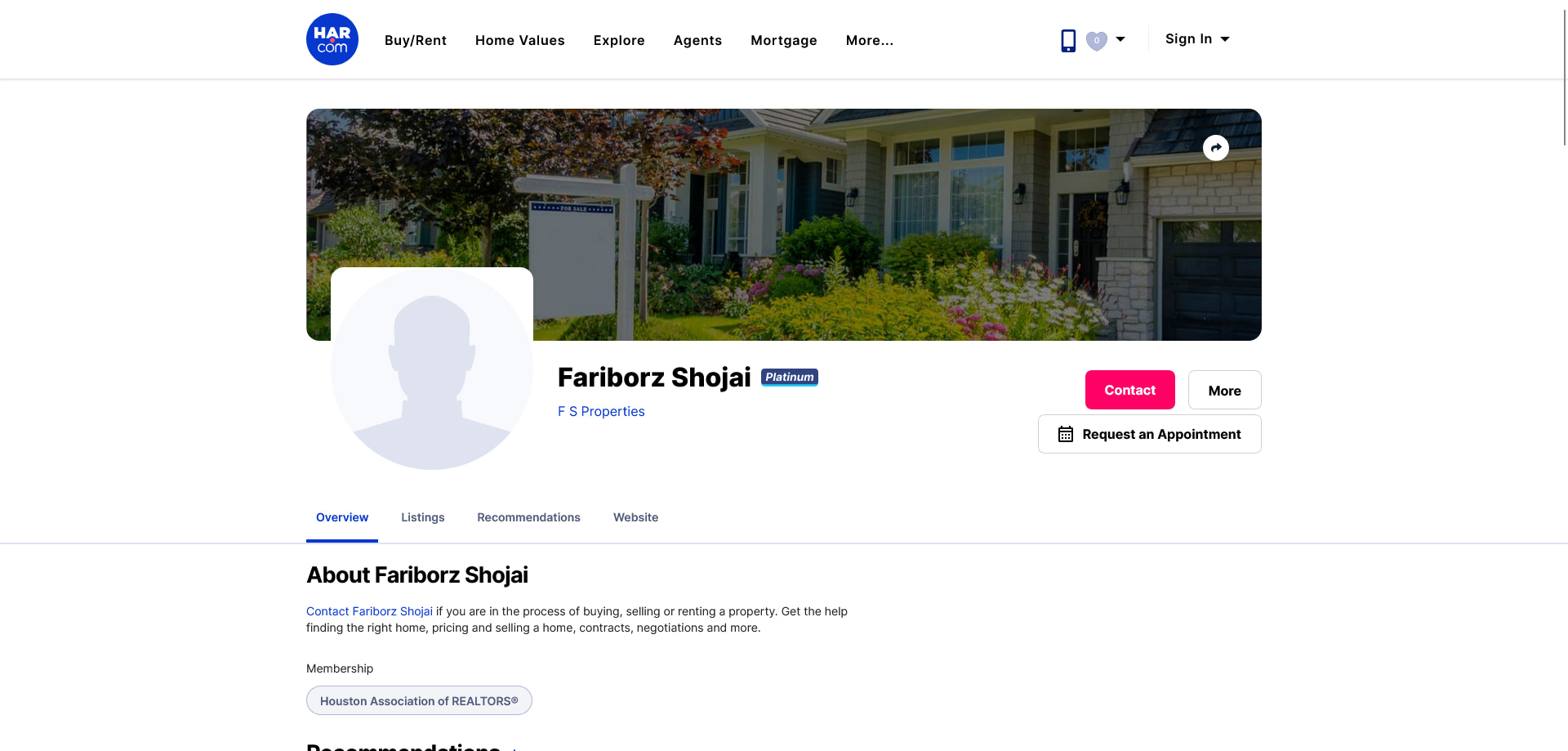
Task: Follow the F S Properties link
Action: click(x=601, y=411)
